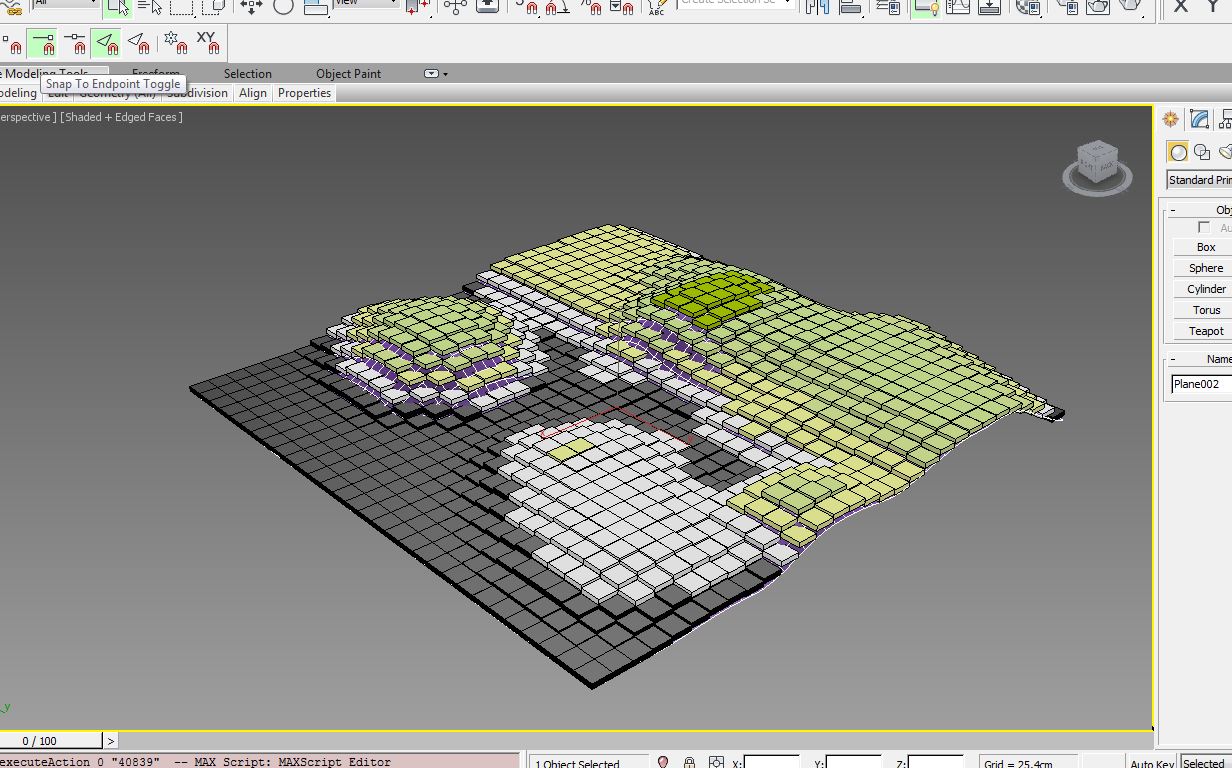Restrict transform to the X axis
Image resolution: width=1232 pixels, height=768 pixels.
pyautogui.click(x=1181, y=7)
